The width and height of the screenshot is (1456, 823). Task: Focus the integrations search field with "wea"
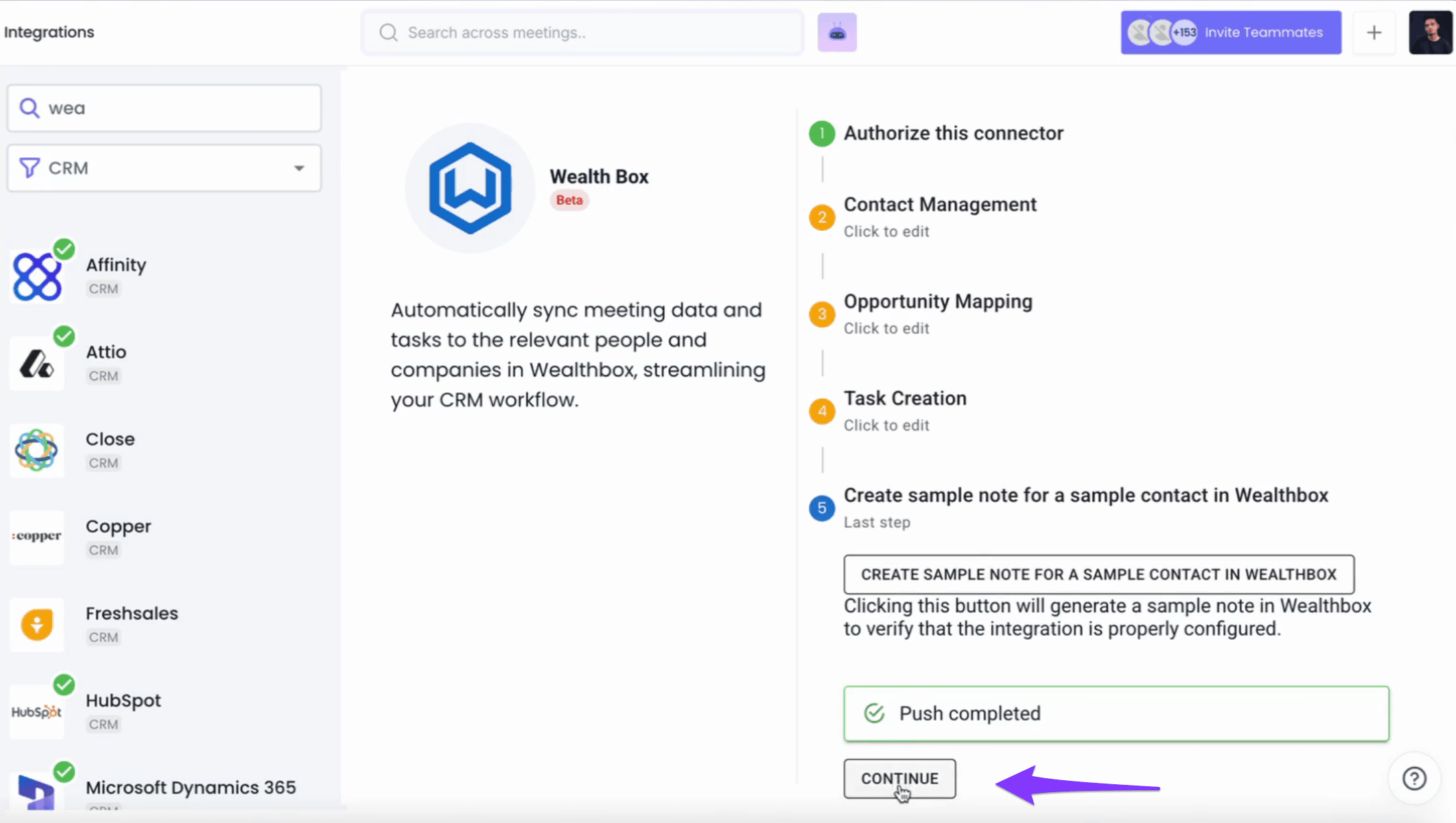[x=165, y=108]
